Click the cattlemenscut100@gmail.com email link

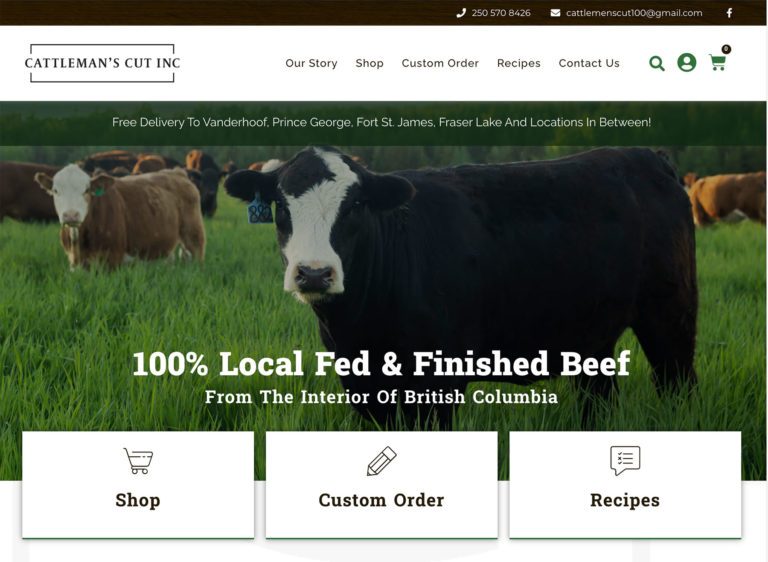[634, 13]
